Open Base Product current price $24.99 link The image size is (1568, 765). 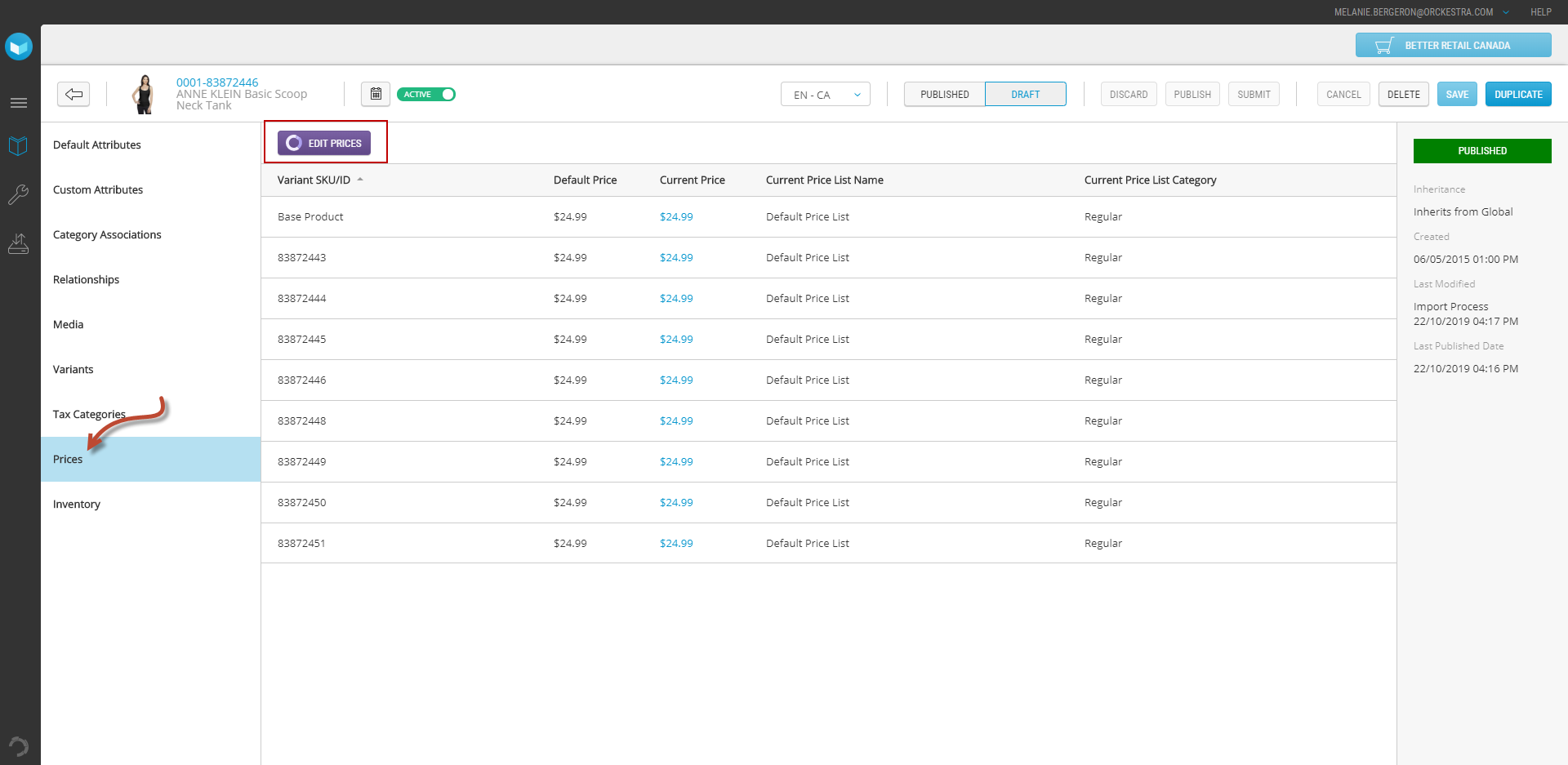coord(676,217)
